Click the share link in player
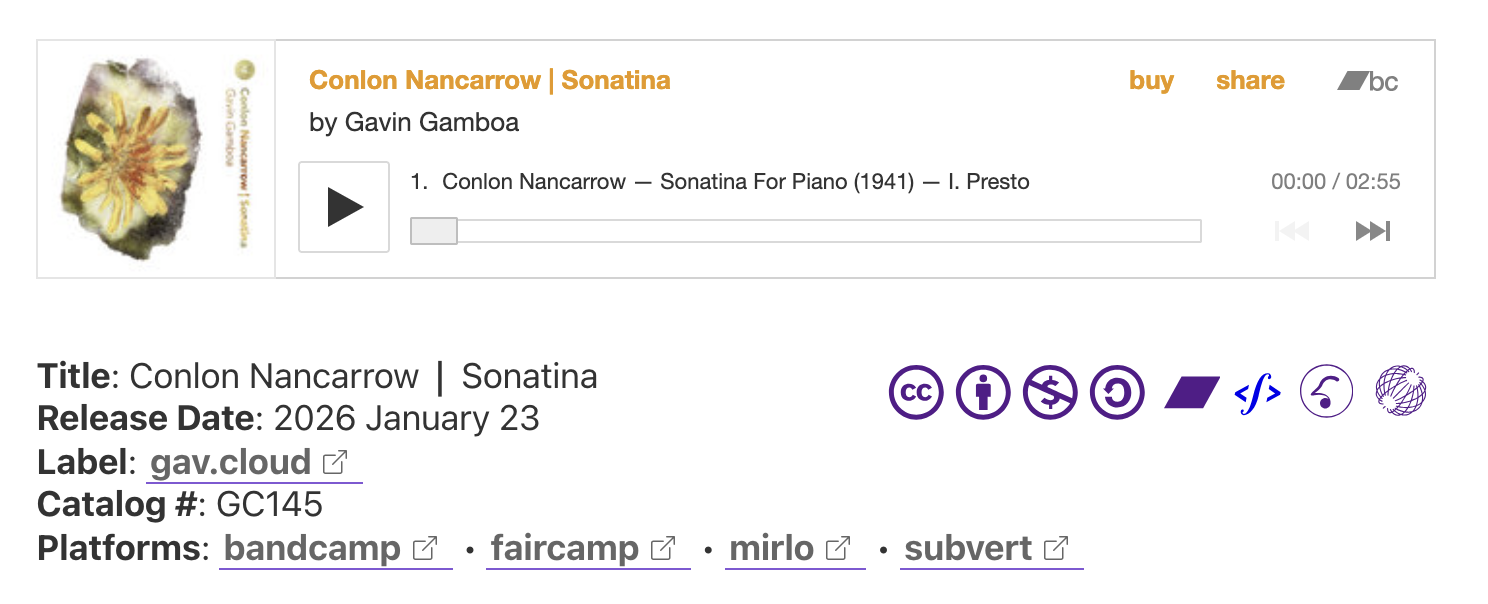 pos(1250,81)
